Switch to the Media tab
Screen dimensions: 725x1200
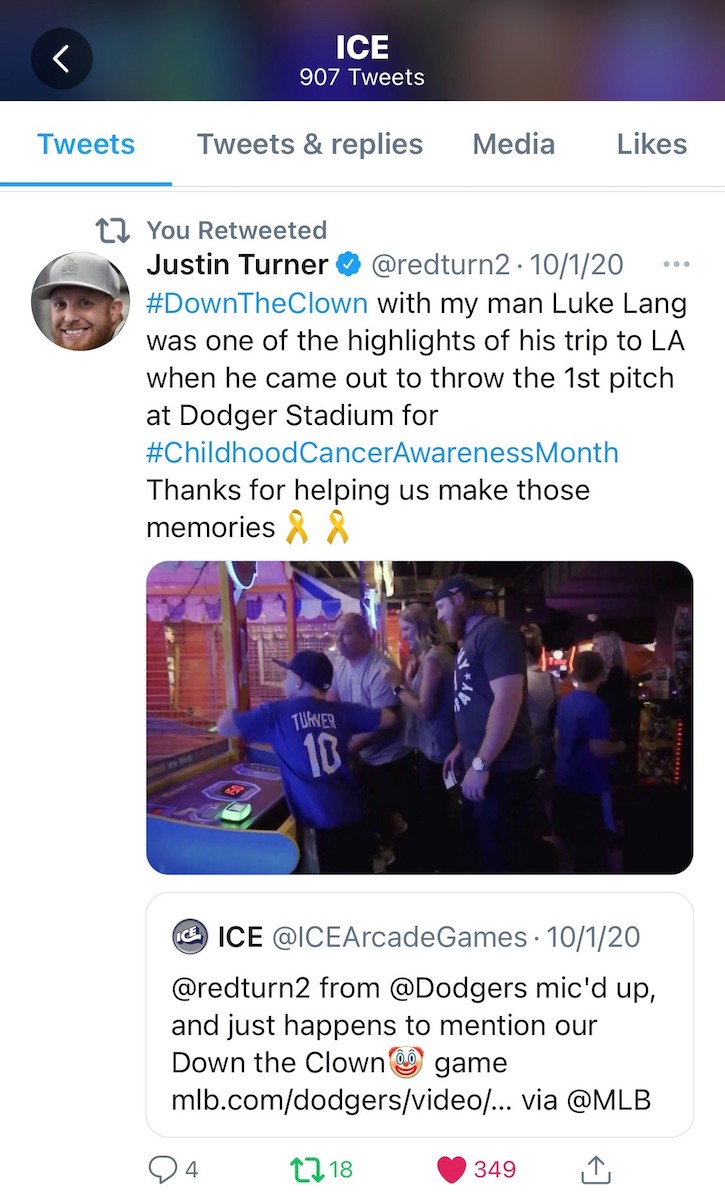pyautogui.click(x=514, y=144)
